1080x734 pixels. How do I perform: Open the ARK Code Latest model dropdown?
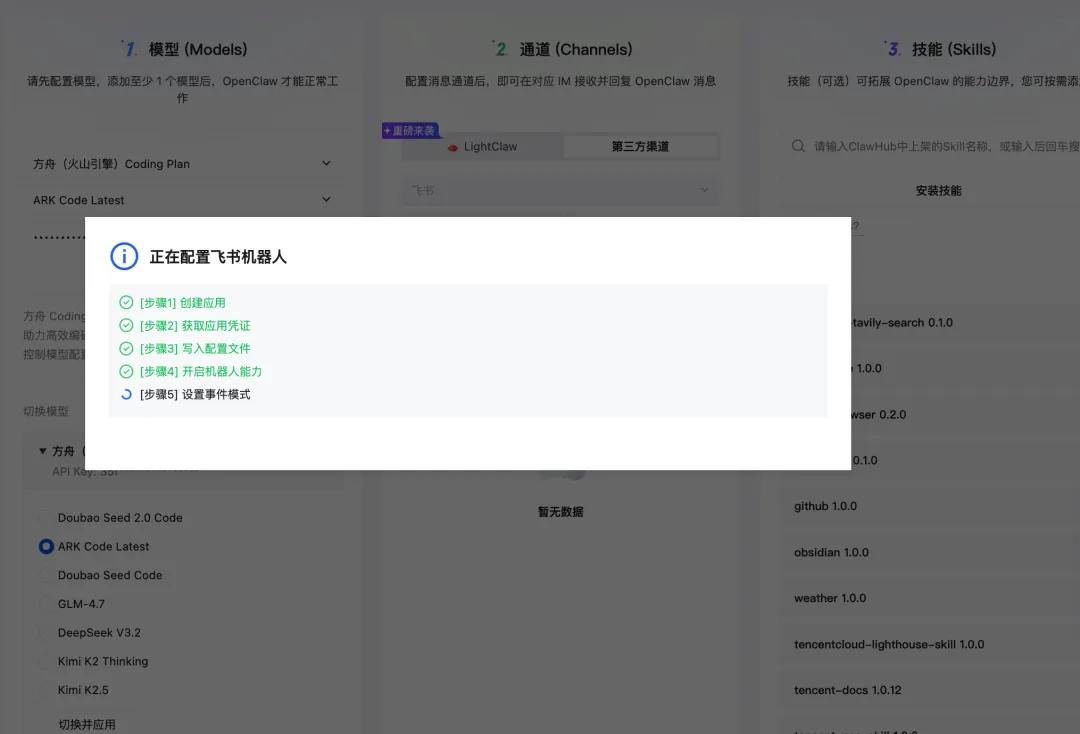[182, 200]
